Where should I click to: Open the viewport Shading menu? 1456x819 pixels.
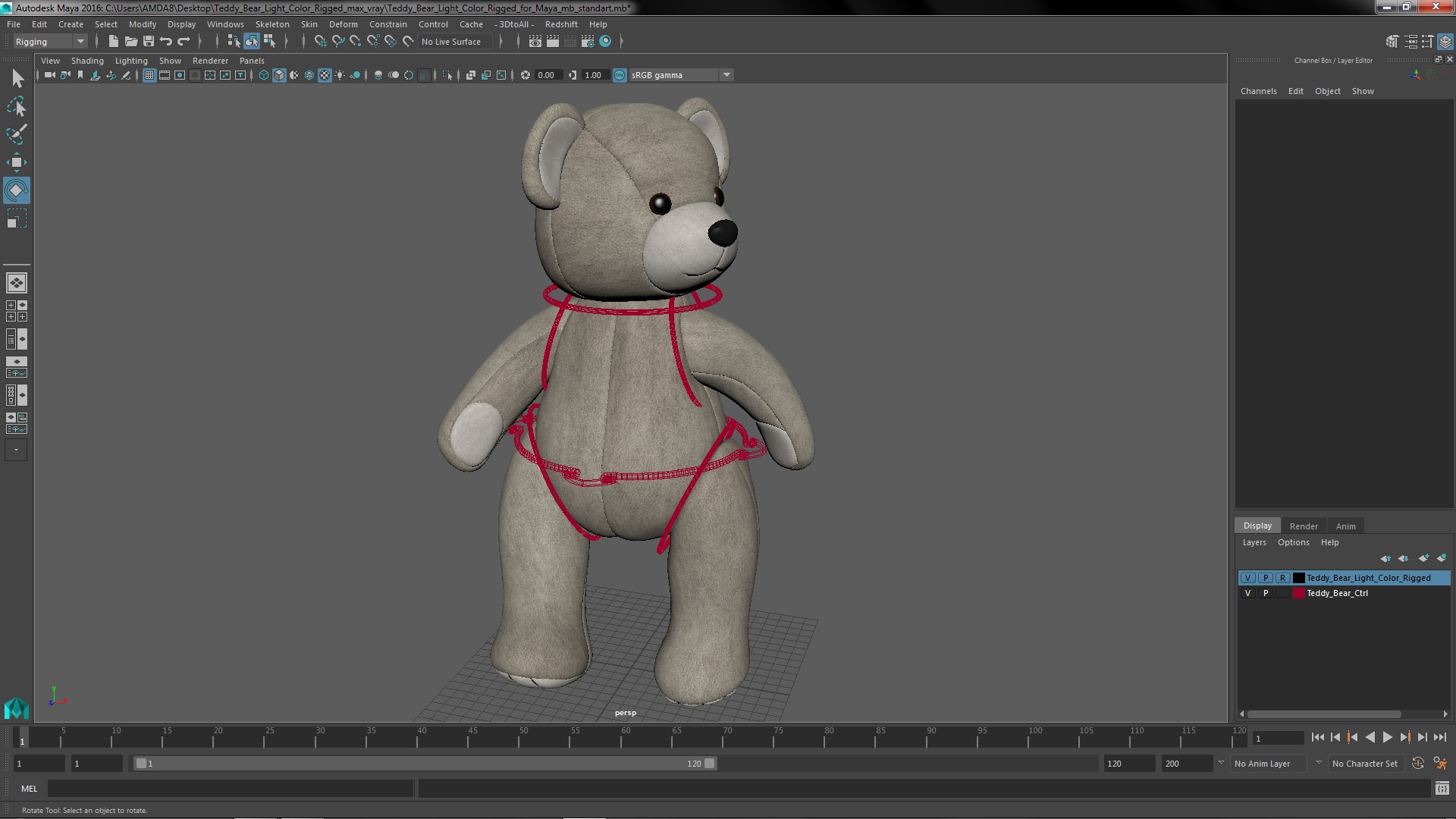click(87, 61)
